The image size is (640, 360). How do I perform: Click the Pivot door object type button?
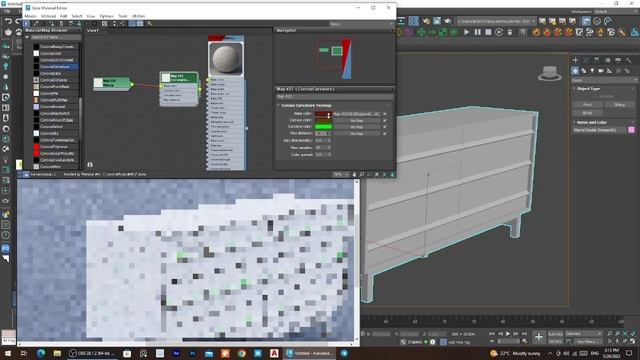pyautogui.click(x=587, y=104)
